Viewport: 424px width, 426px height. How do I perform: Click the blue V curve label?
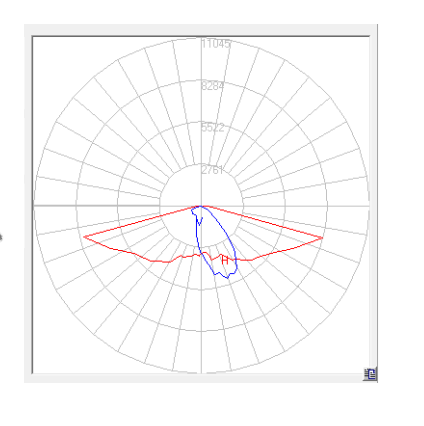coord(199,221)
